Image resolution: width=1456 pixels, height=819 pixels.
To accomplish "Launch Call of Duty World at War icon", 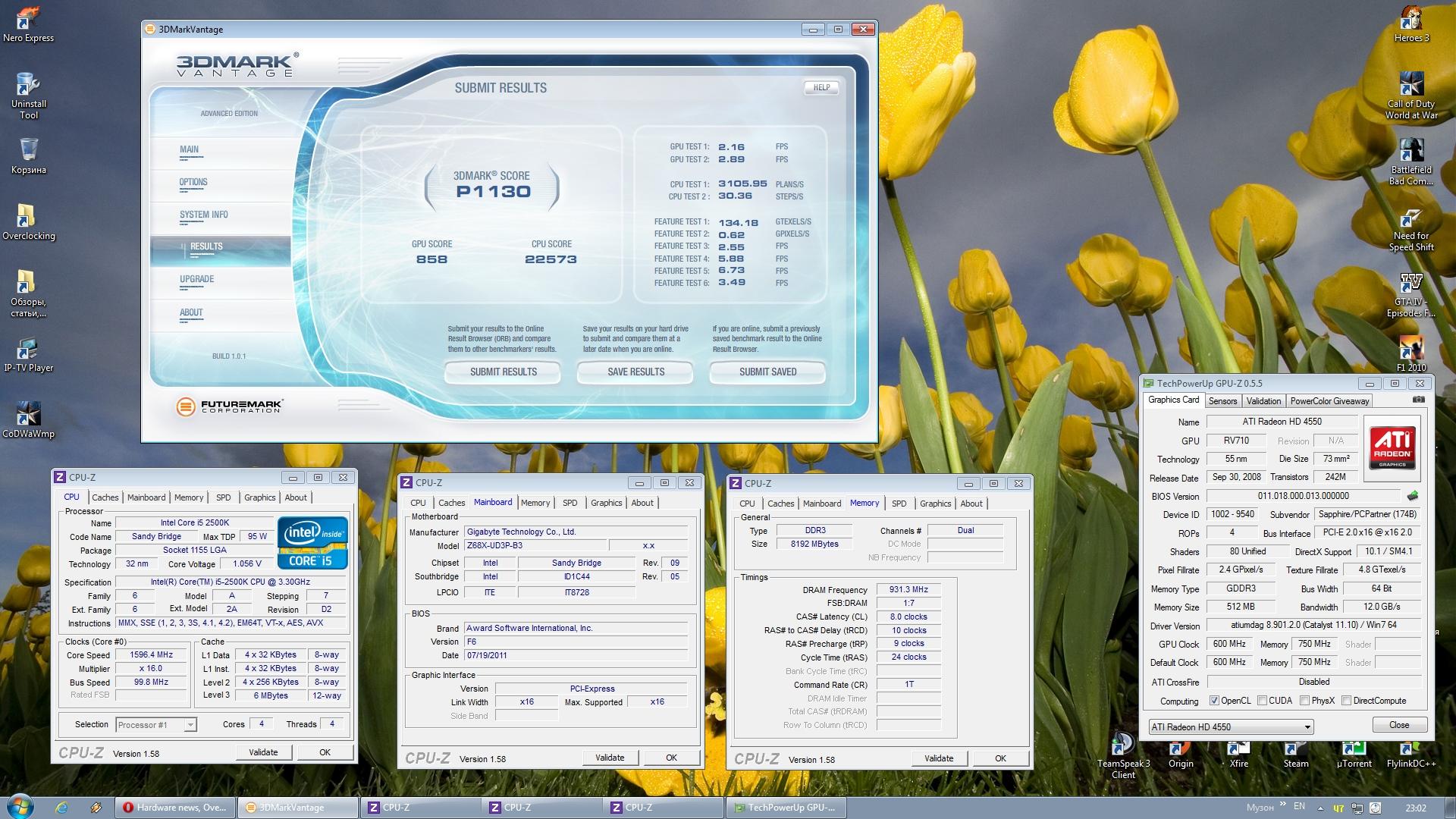I will (1411, 96).
